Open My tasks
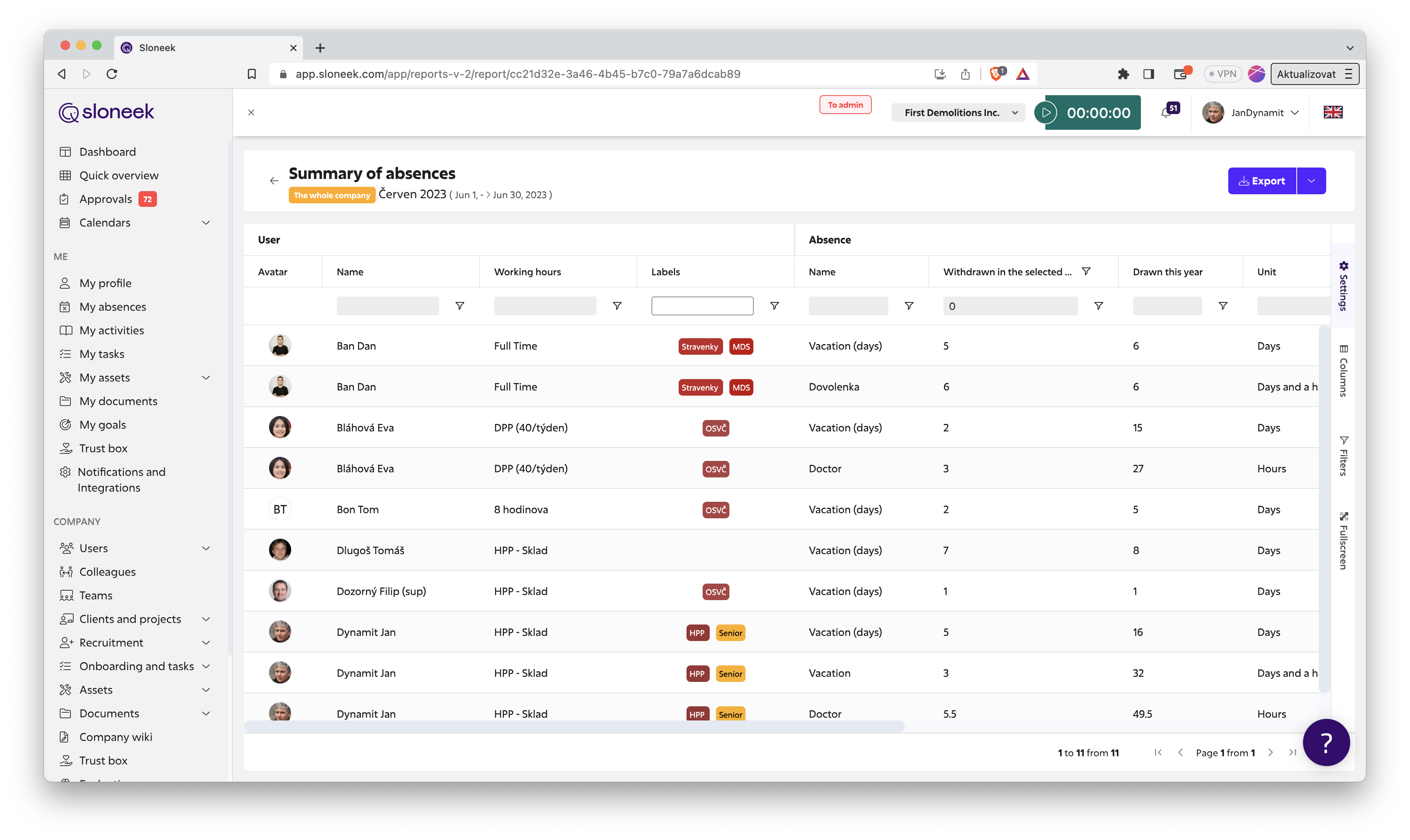This screenshot has height=840, width=1410. pos(102,354)
